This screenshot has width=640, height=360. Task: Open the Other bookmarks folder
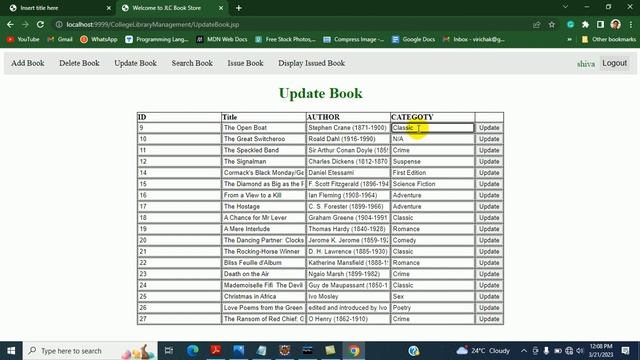[x=608, y=39]
